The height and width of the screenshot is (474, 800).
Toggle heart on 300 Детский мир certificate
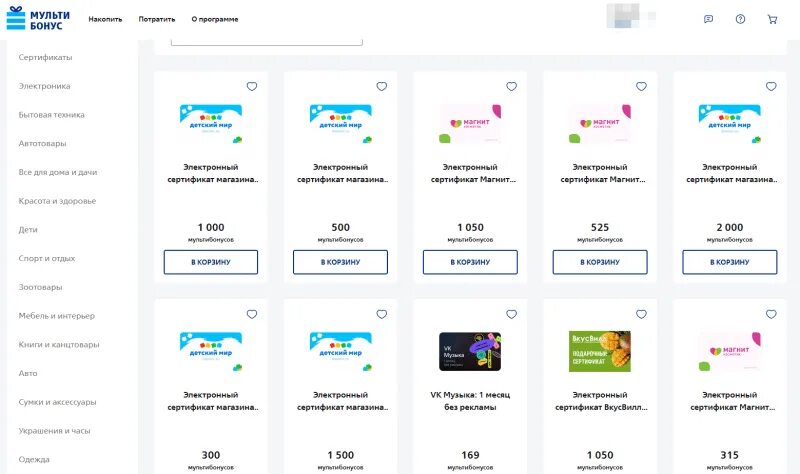(252, 314)
